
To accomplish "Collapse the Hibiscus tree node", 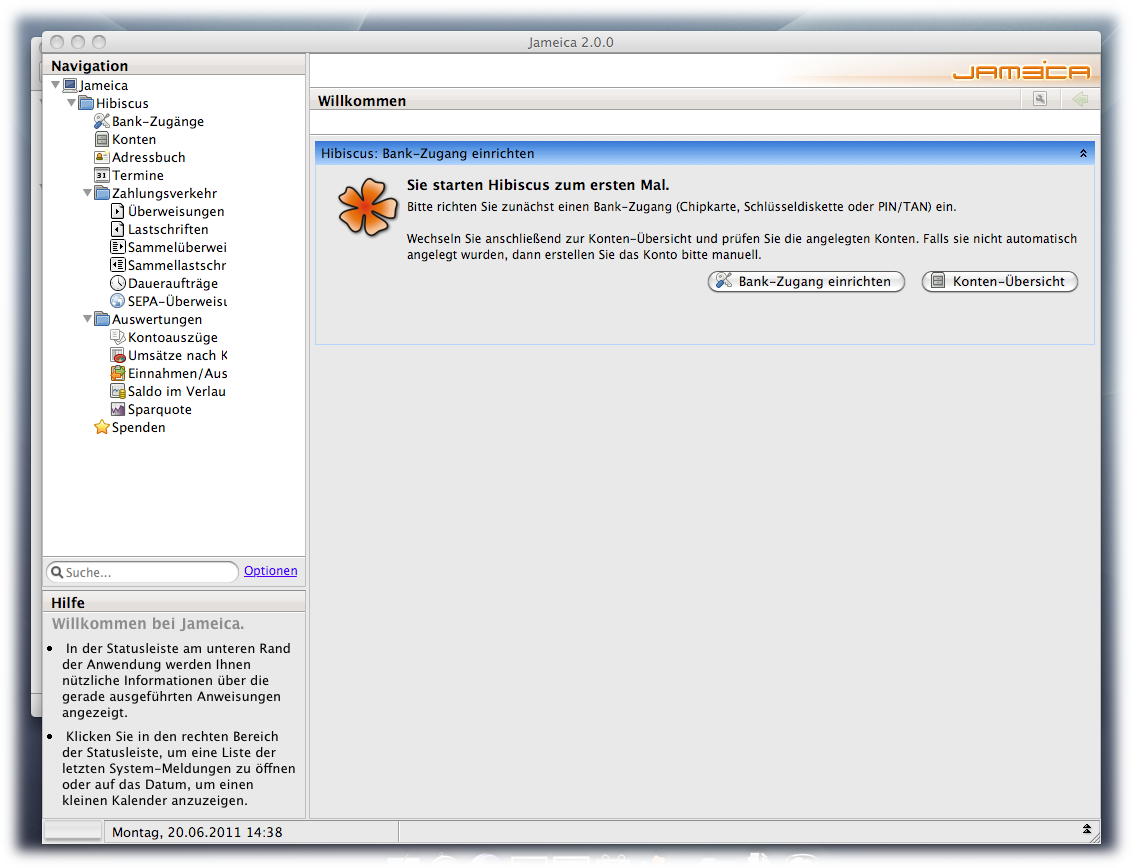I will coord(72,103).
